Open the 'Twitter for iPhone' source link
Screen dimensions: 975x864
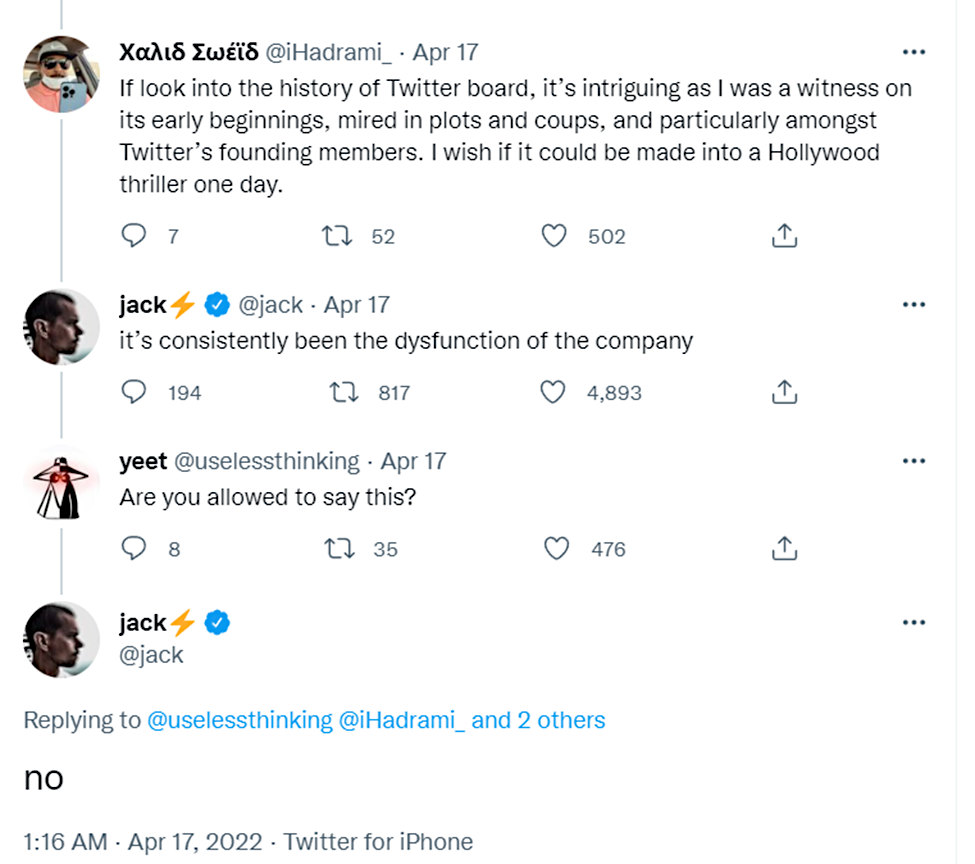pyautogui.click(x=378, y=842)
